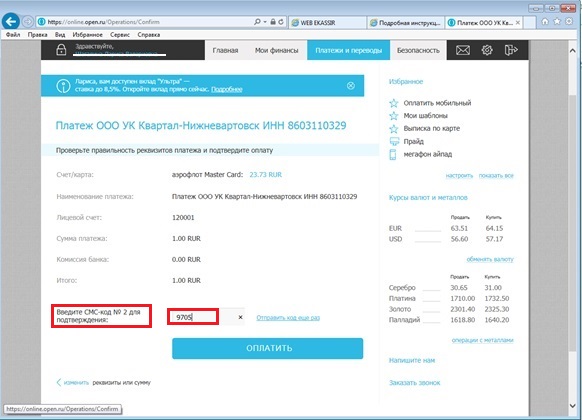
Task: Click phone icon next to мегафон айпад
Action: pyautogui.click(x=393, y=154)
